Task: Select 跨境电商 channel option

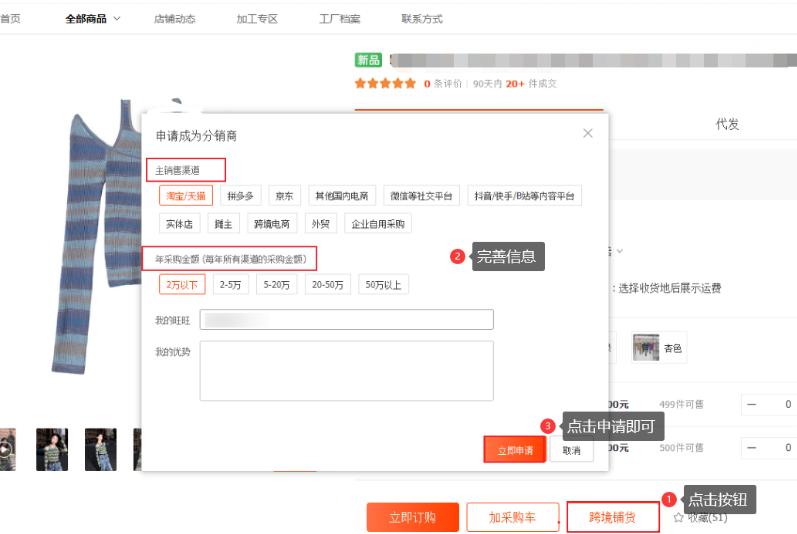Action: [272, 224]
